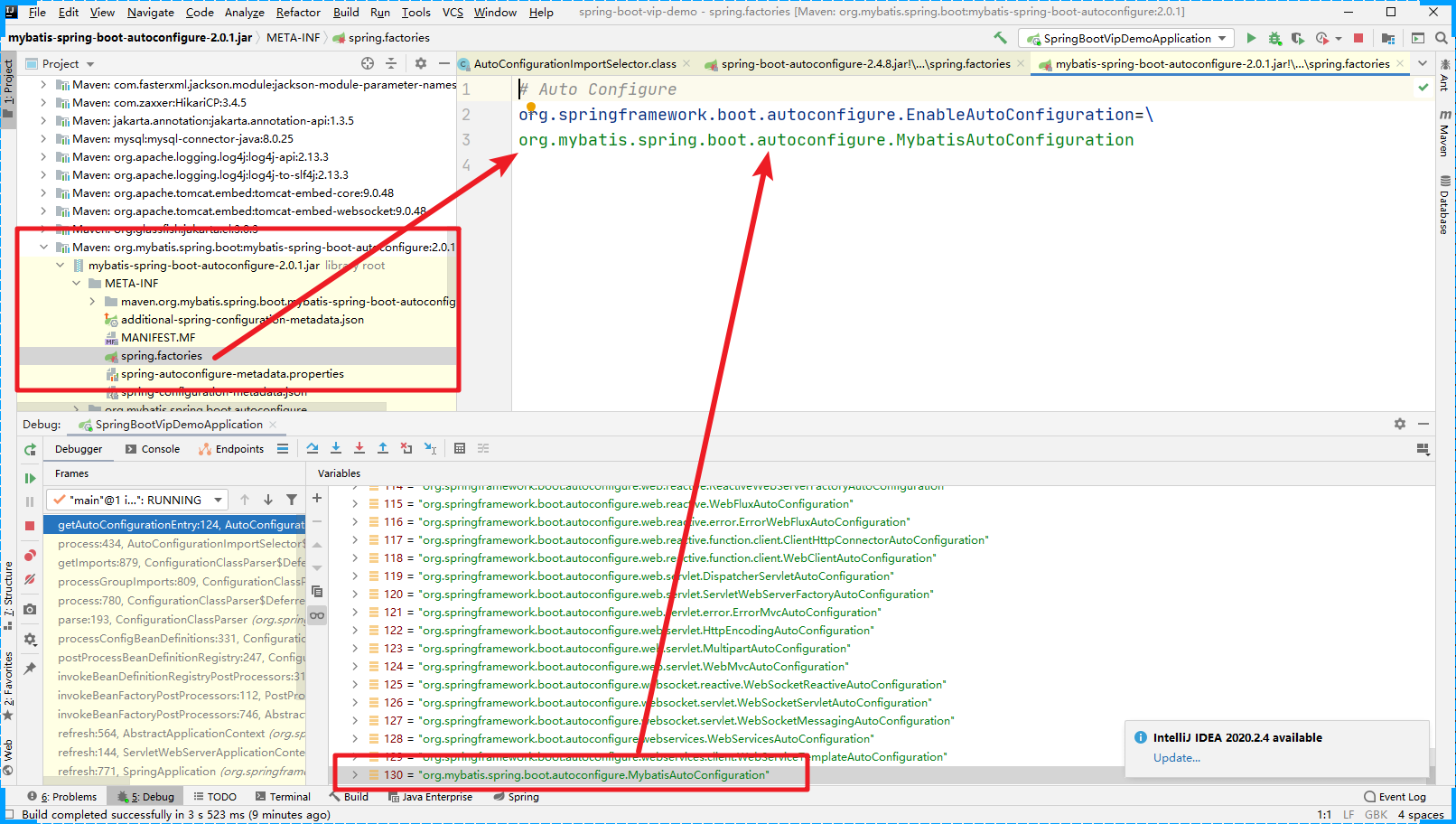Close SpringBootVipDemoApplication debug tab

point(273,425)
